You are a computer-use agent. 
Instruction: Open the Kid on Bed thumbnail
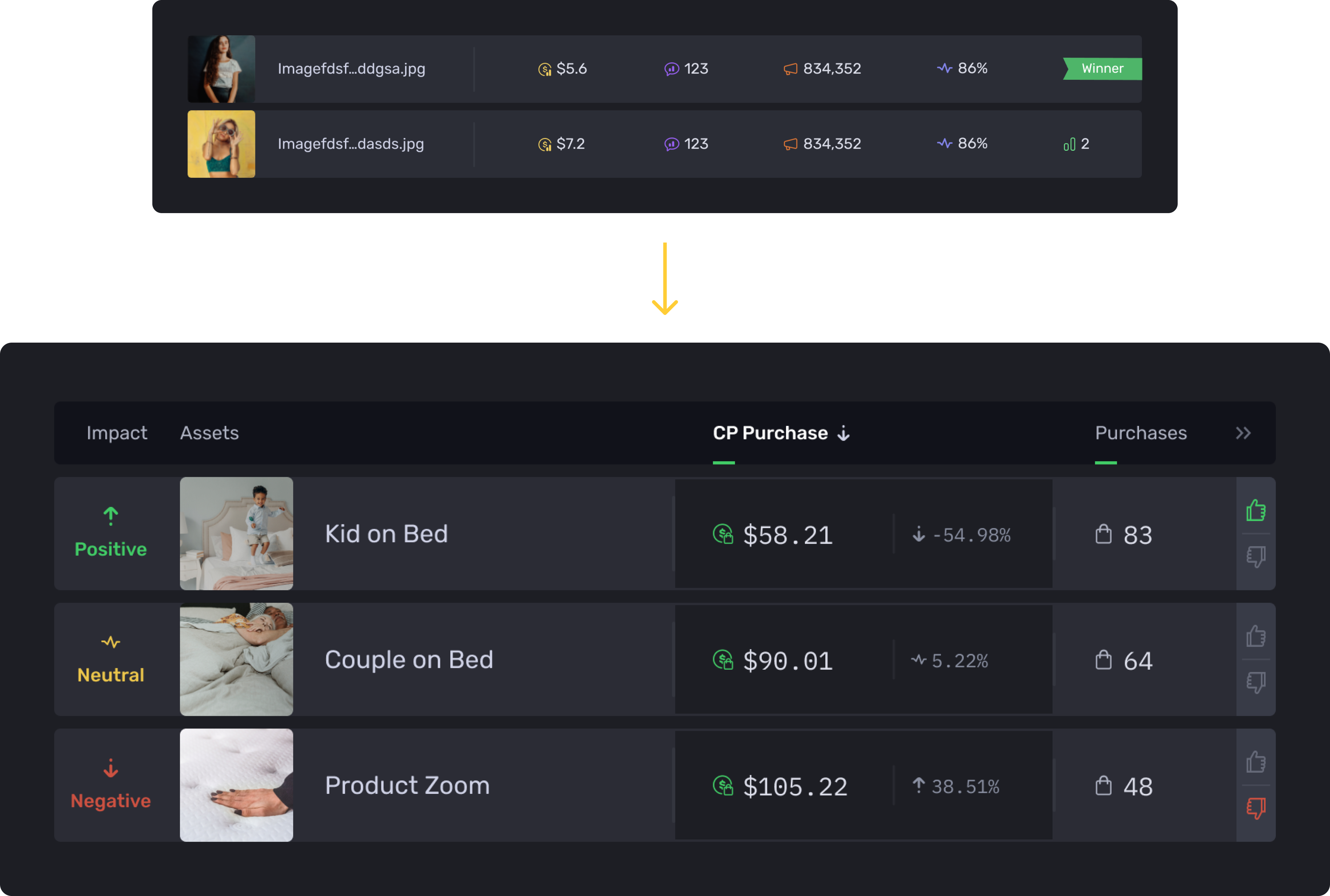[x=237, y=533]
